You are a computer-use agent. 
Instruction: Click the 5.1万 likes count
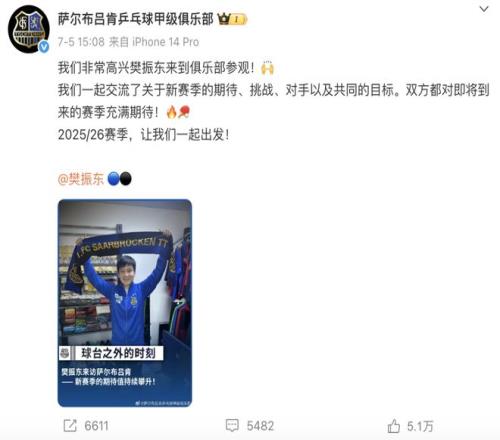pos(420,426)
